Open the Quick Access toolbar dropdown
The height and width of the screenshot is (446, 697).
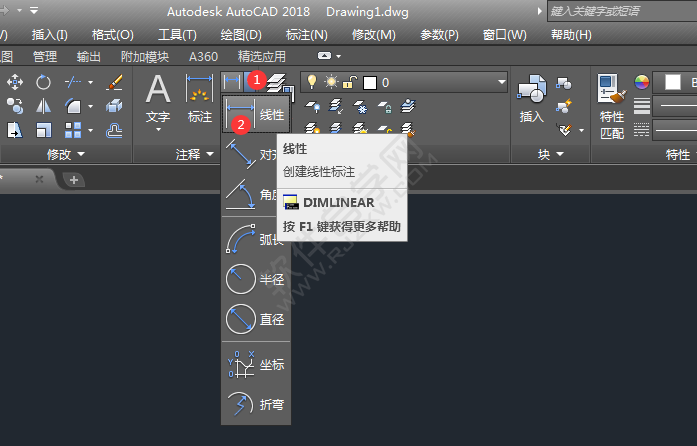34,10
